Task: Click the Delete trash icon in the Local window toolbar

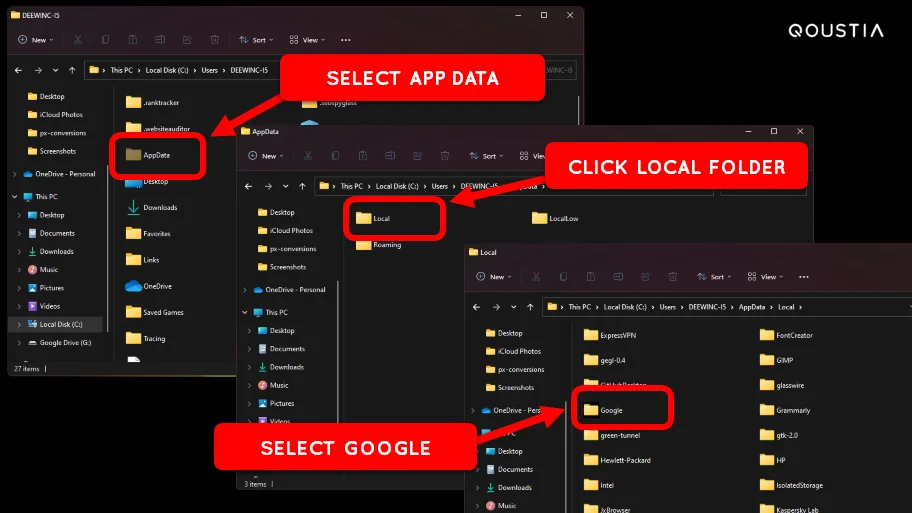Action: click(673, 277)
